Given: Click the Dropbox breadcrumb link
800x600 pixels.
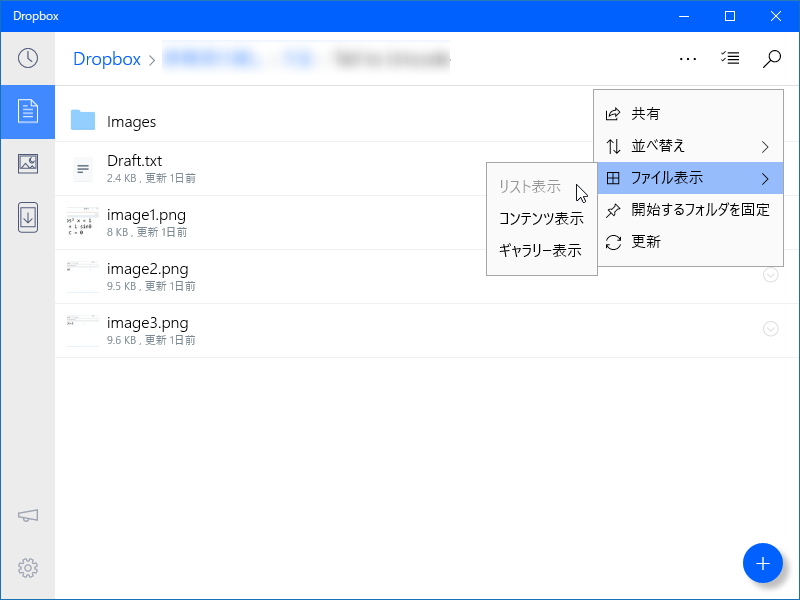Looking at the screenshot, I should 106,59.
